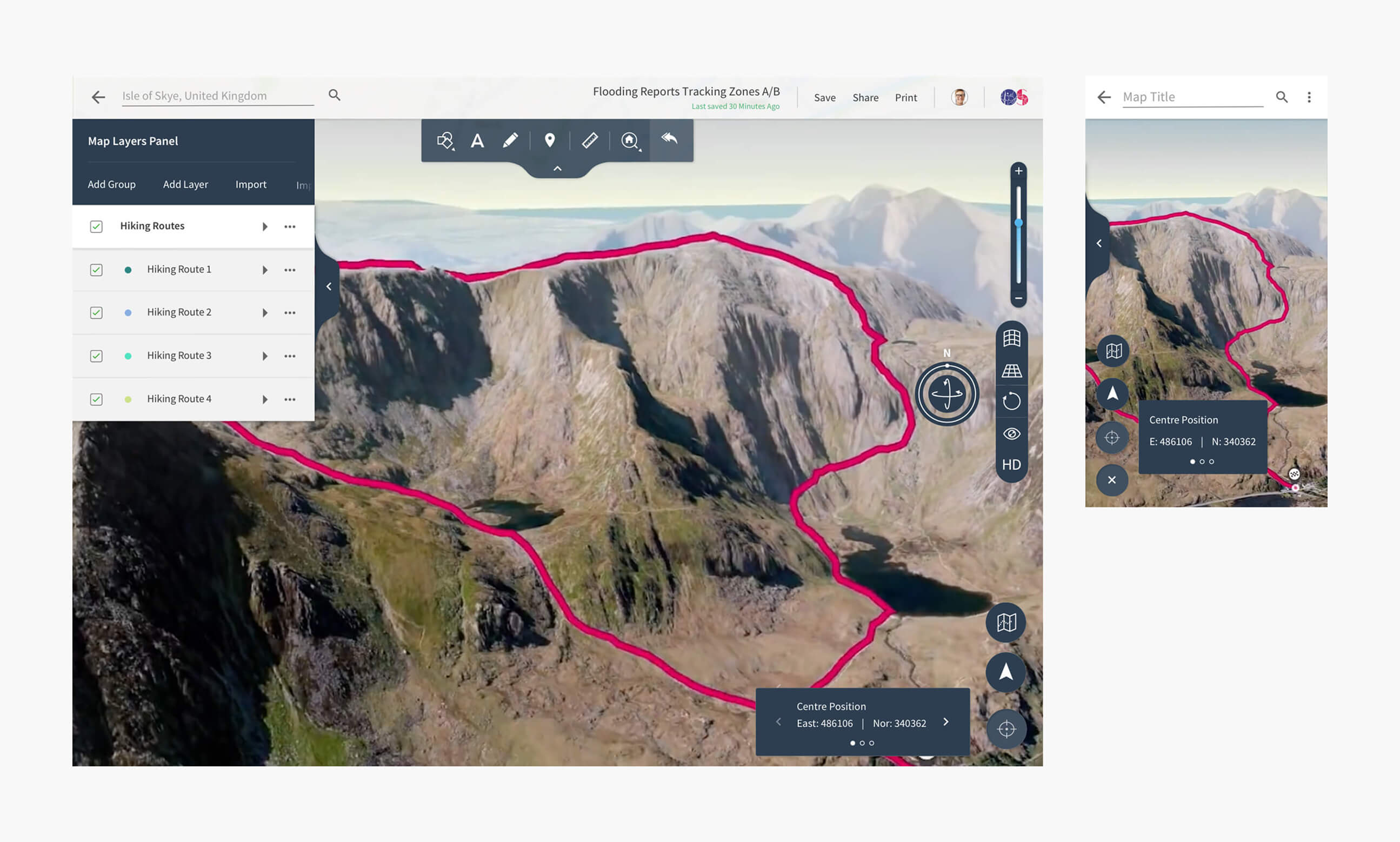Screen dimensions: 1400x842
Task: Click the eye visibility icon on right toolbar
Action: (1011, 434)
